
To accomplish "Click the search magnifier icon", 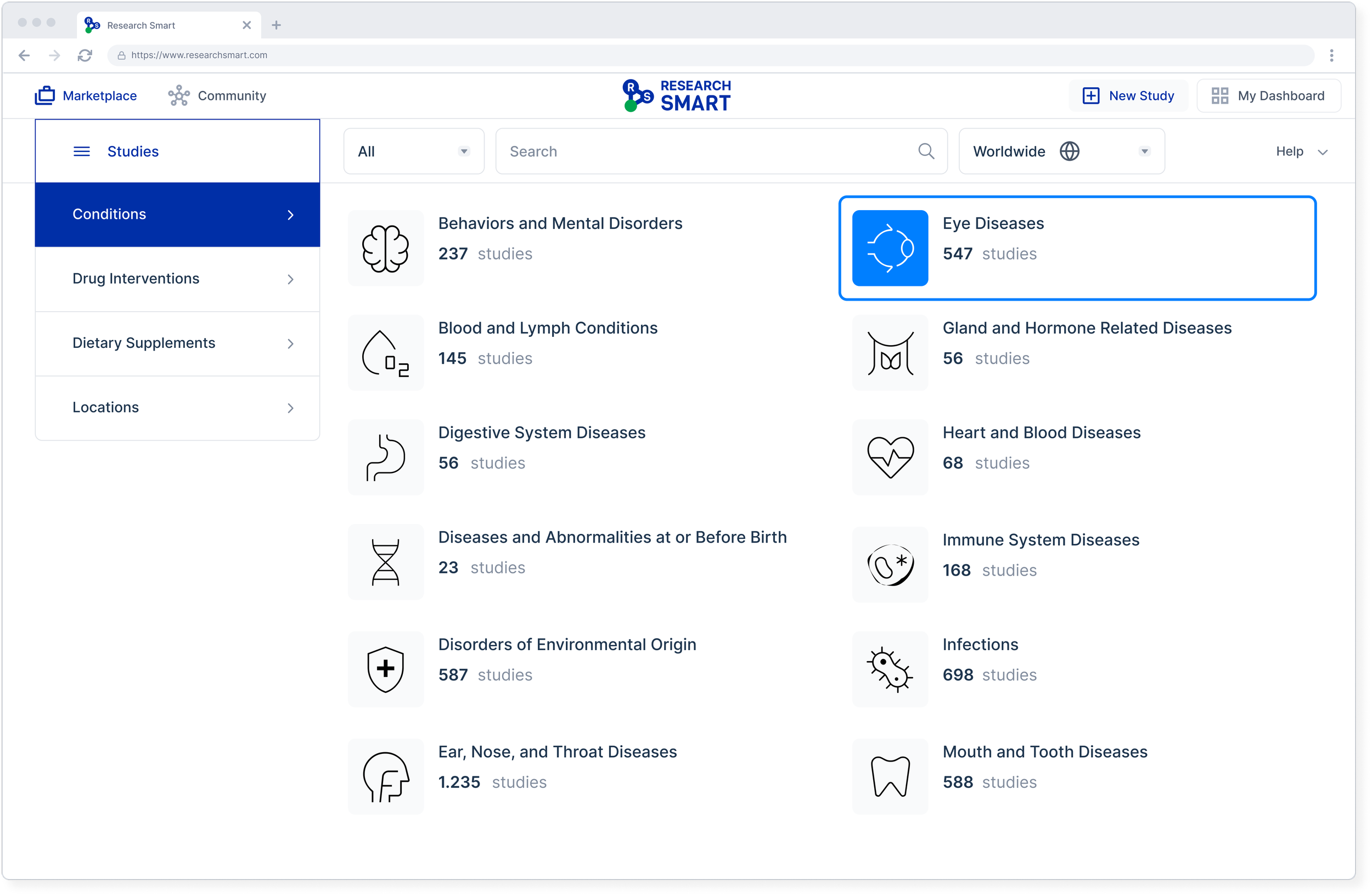I will [926, 151].
